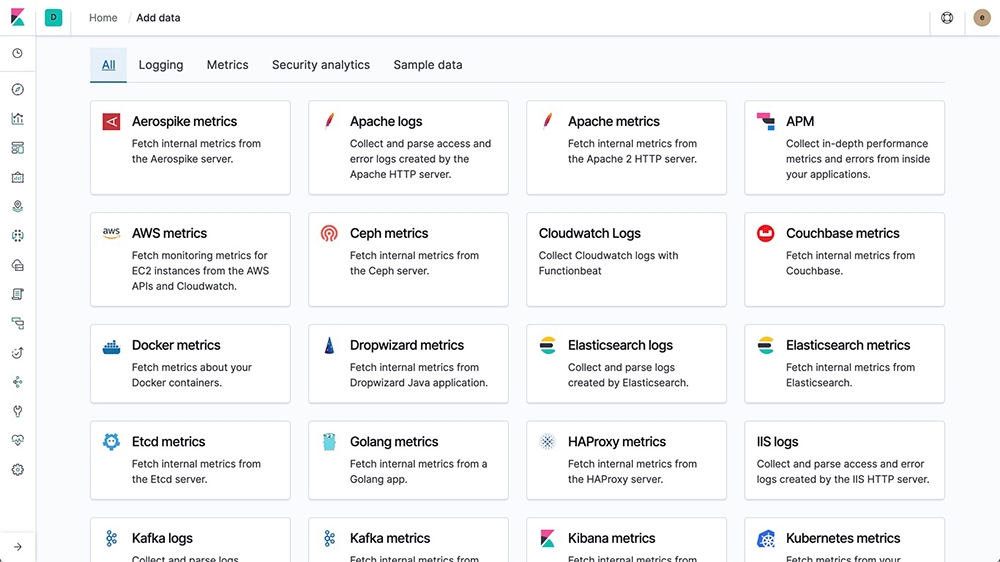
Task: Open Couchbase metrics card title
Action: coord(842,233)
